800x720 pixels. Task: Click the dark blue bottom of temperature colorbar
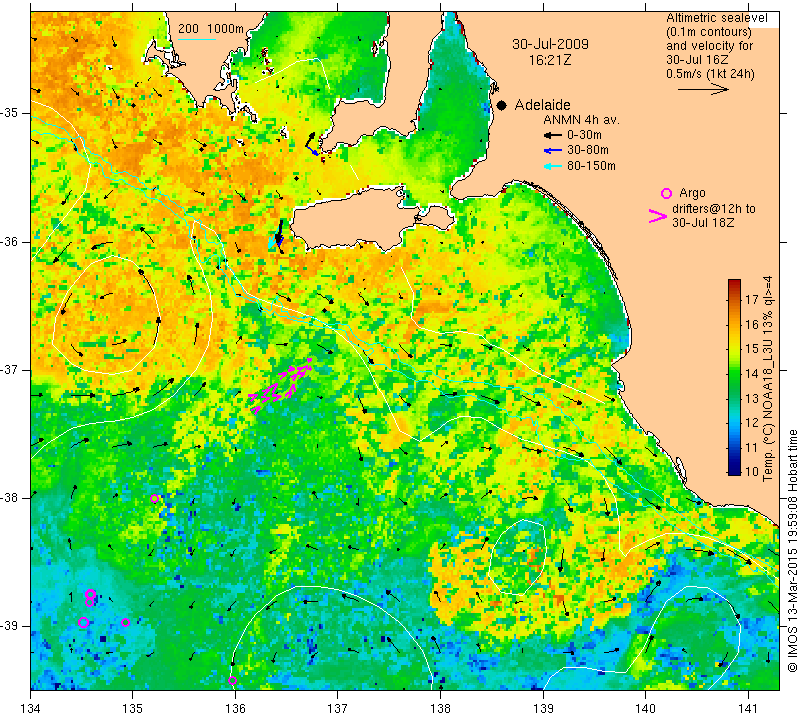tap(734, 470)
